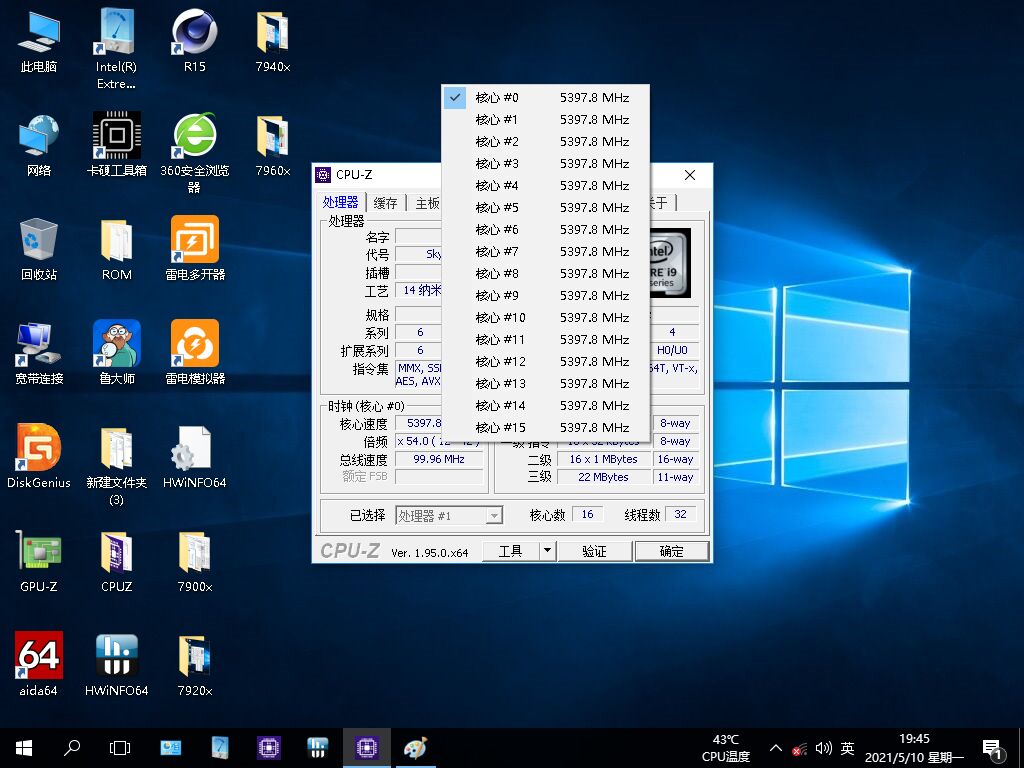Launch 雷电模拟器 shortcut
Screen dimensions: 1024x768
pos(195,353)
